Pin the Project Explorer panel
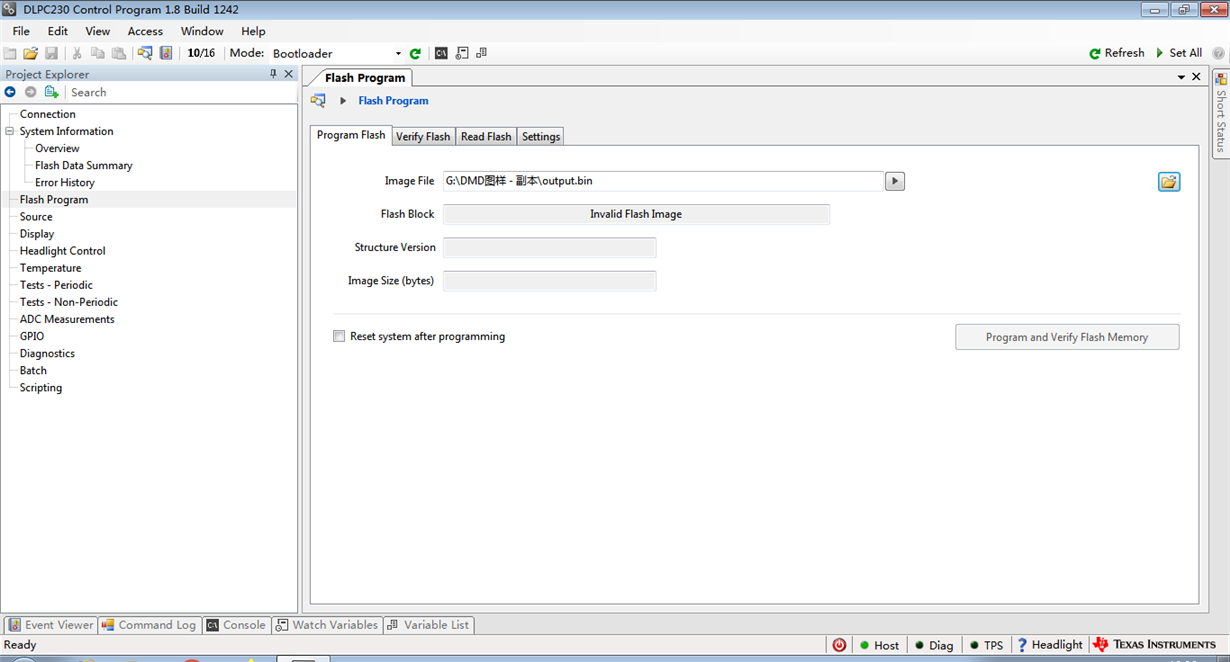 (x=274, y=74)
